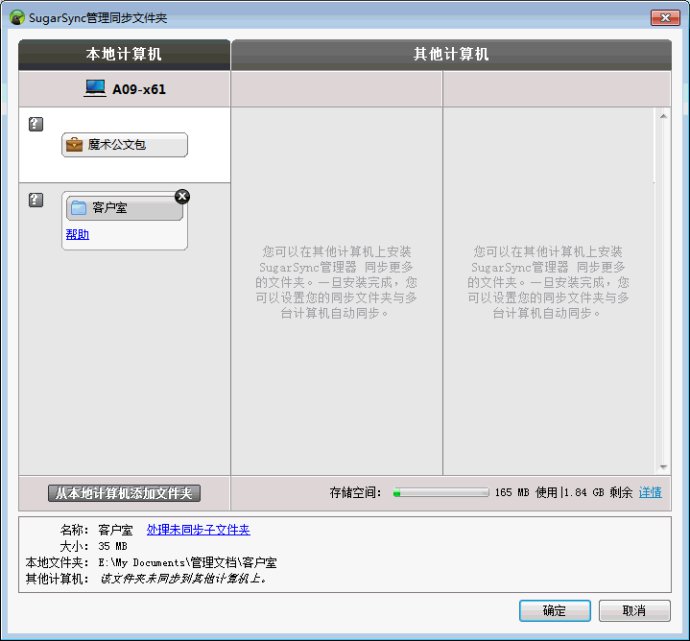Close the SugarSync window
Viewport: 690px width, 641px height.
tap(665, 18)
